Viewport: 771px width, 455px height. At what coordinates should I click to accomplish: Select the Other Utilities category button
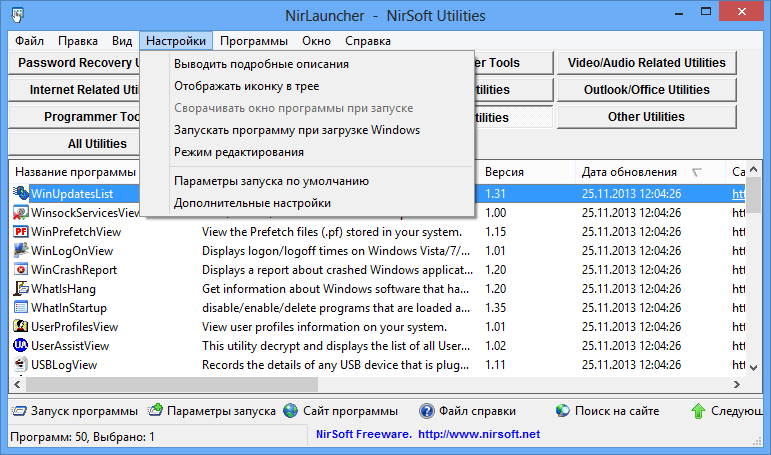point(647,117)
